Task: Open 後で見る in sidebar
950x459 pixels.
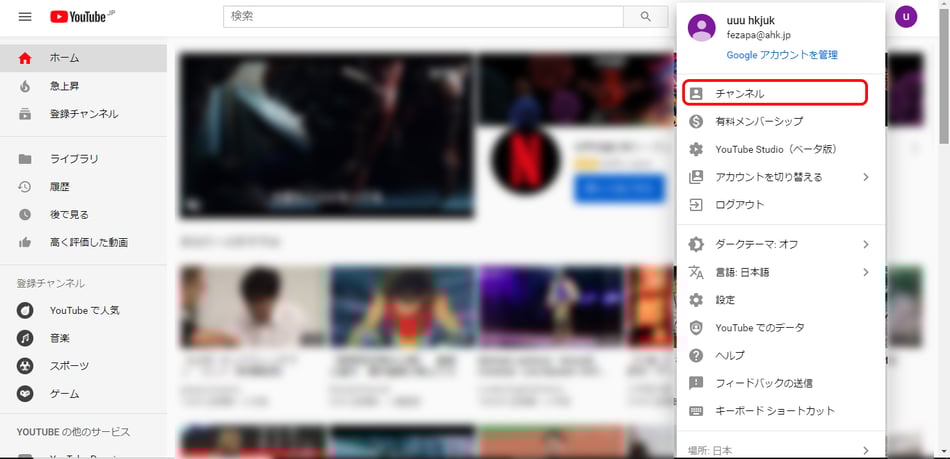Action: [x=83, y=214]
